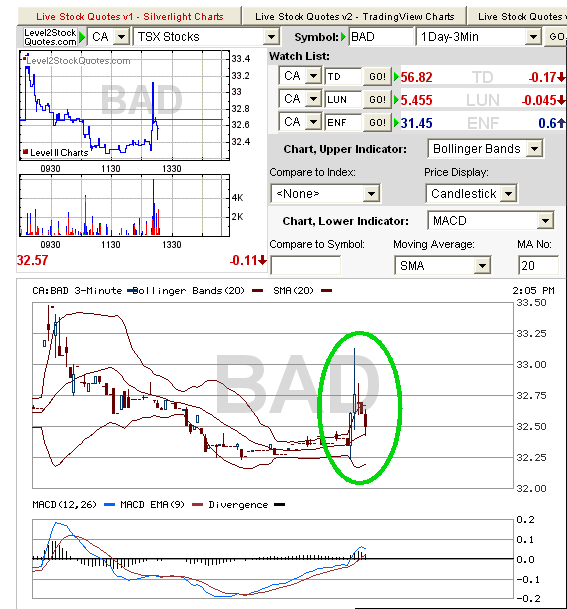Viewport: 567px width, 609px height.
Task: Click the TD watch list symbol field
Action: coord(343,76)
